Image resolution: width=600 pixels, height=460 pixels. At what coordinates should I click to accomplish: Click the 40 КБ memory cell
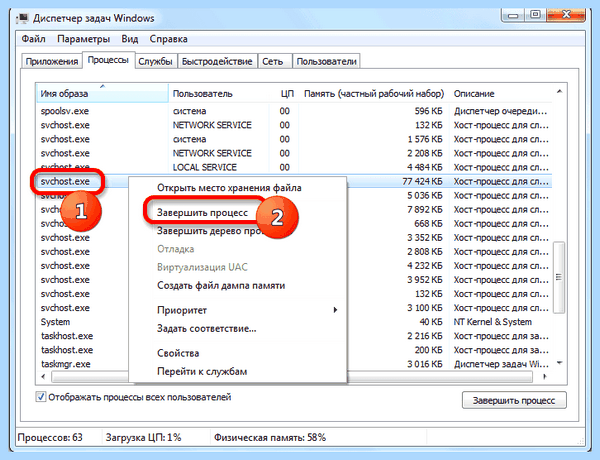click(431, 322)
